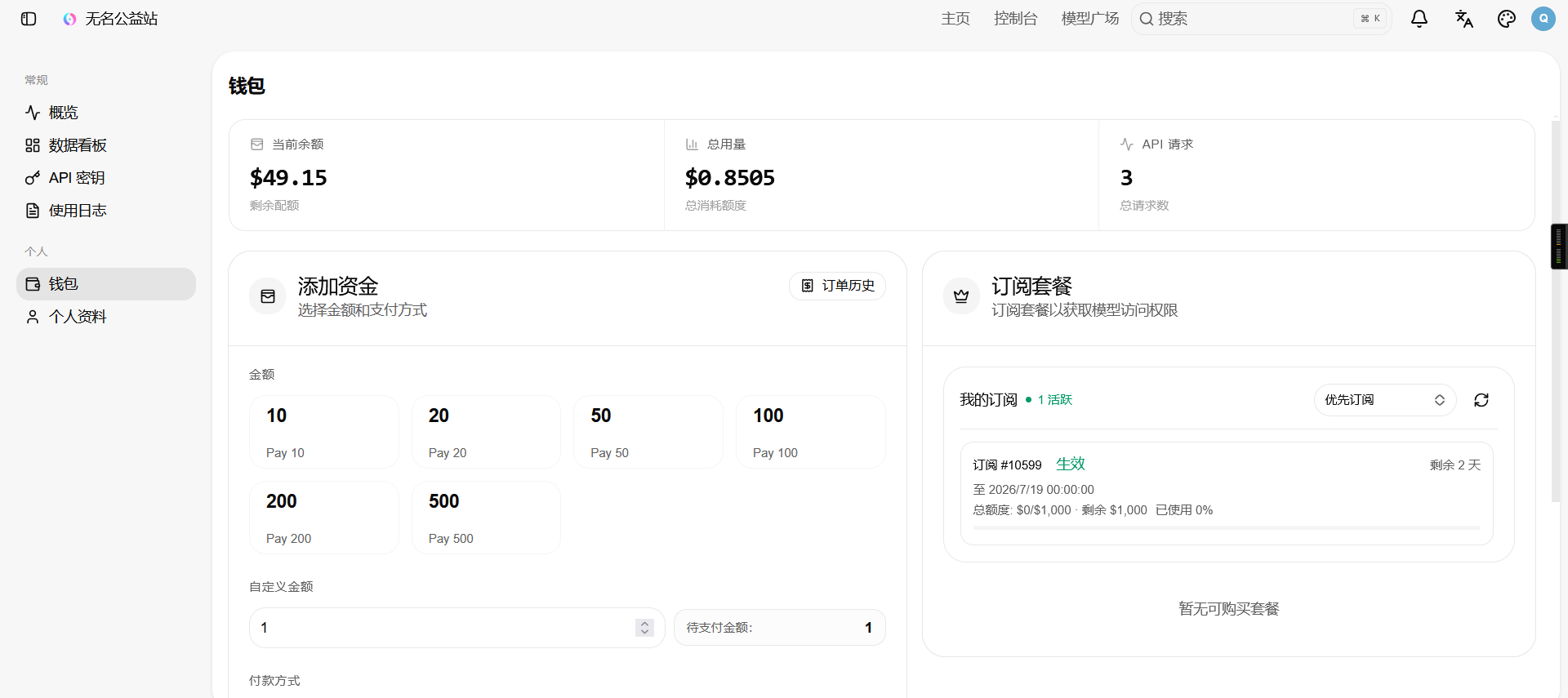Toggle the sidebar panel icon
This screenshot has height=698, width=1568.
coord(29,19)
